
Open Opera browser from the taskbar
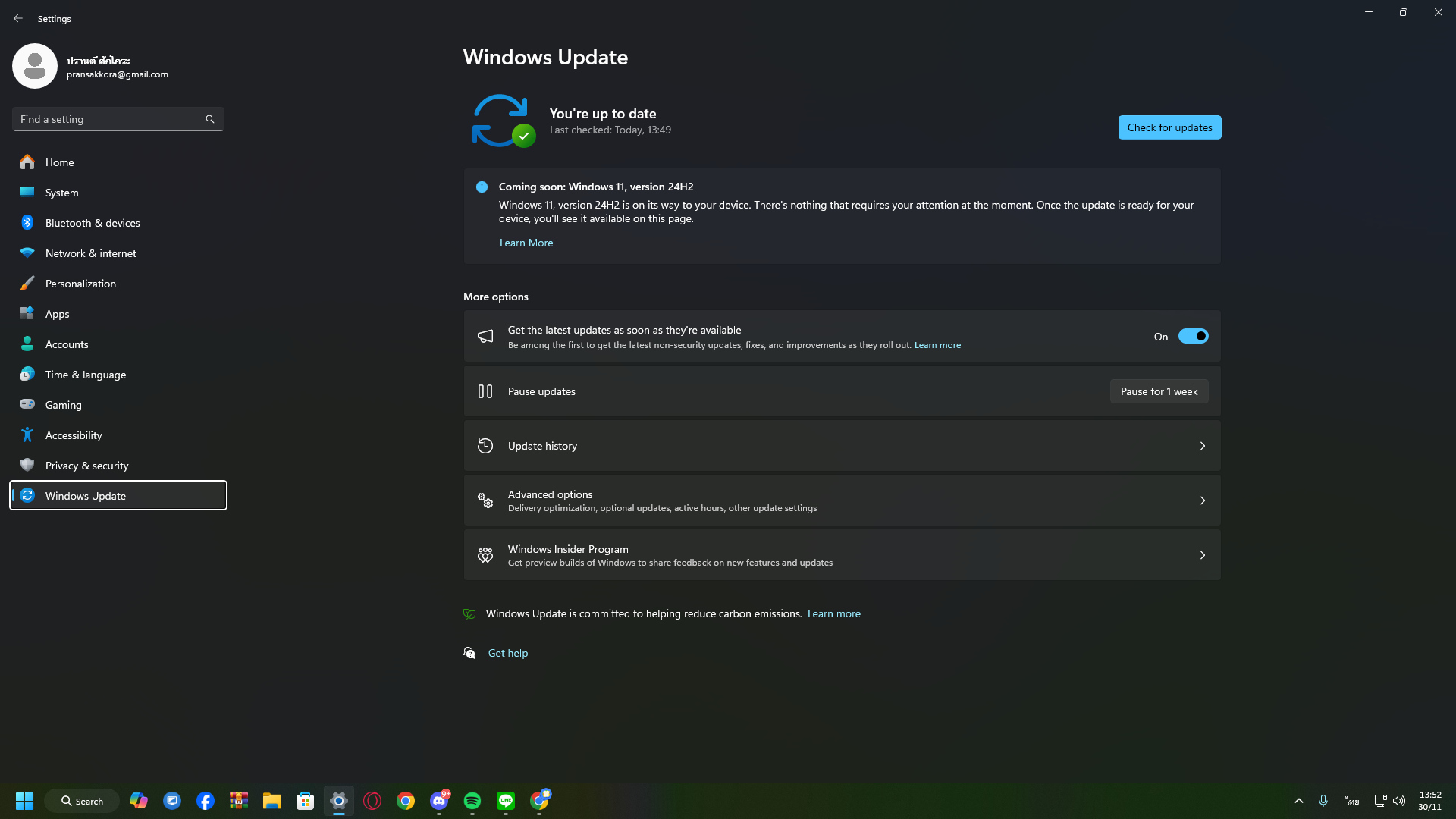(x=372, y=801)
